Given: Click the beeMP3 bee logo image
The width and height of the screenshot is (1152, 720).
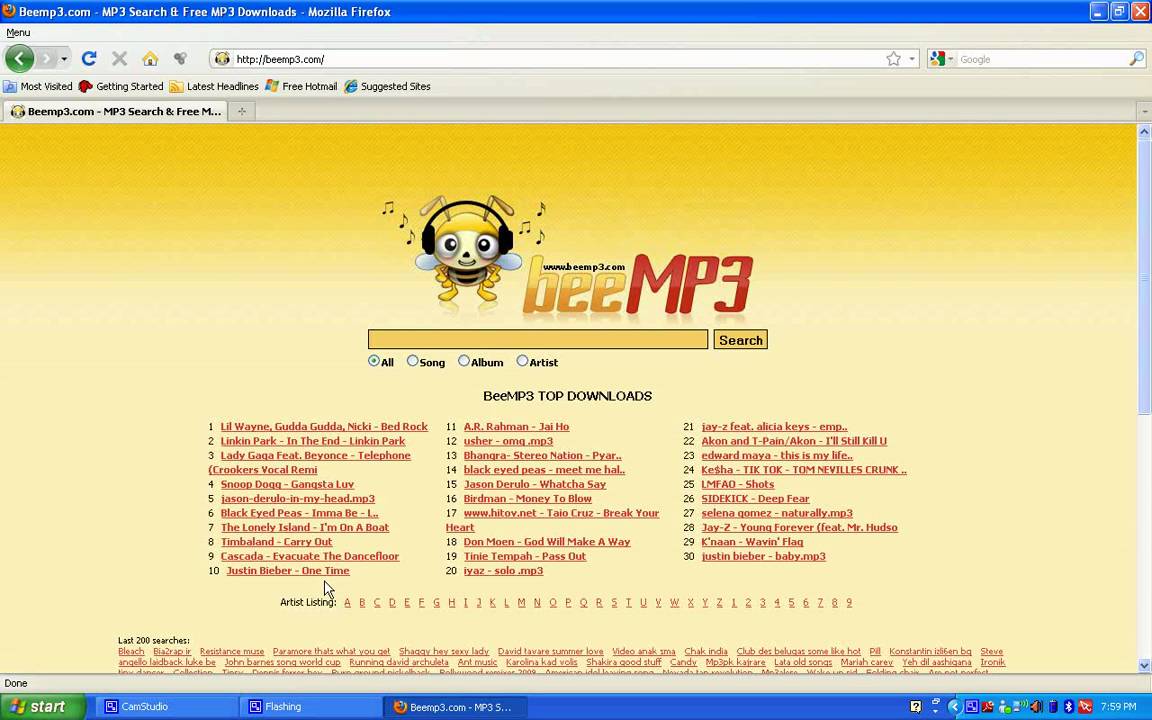Looking at the screenshot, I should [x=567, y=258].
